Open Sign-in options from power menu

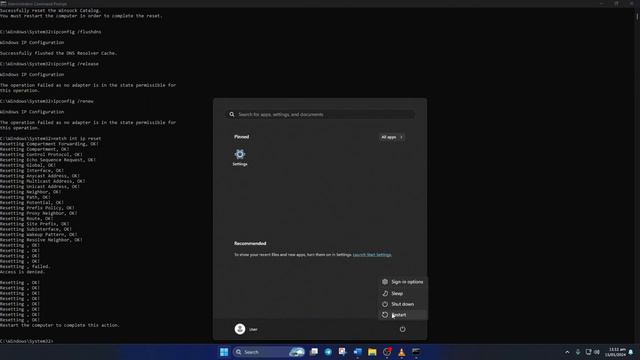tap(402, 282)
